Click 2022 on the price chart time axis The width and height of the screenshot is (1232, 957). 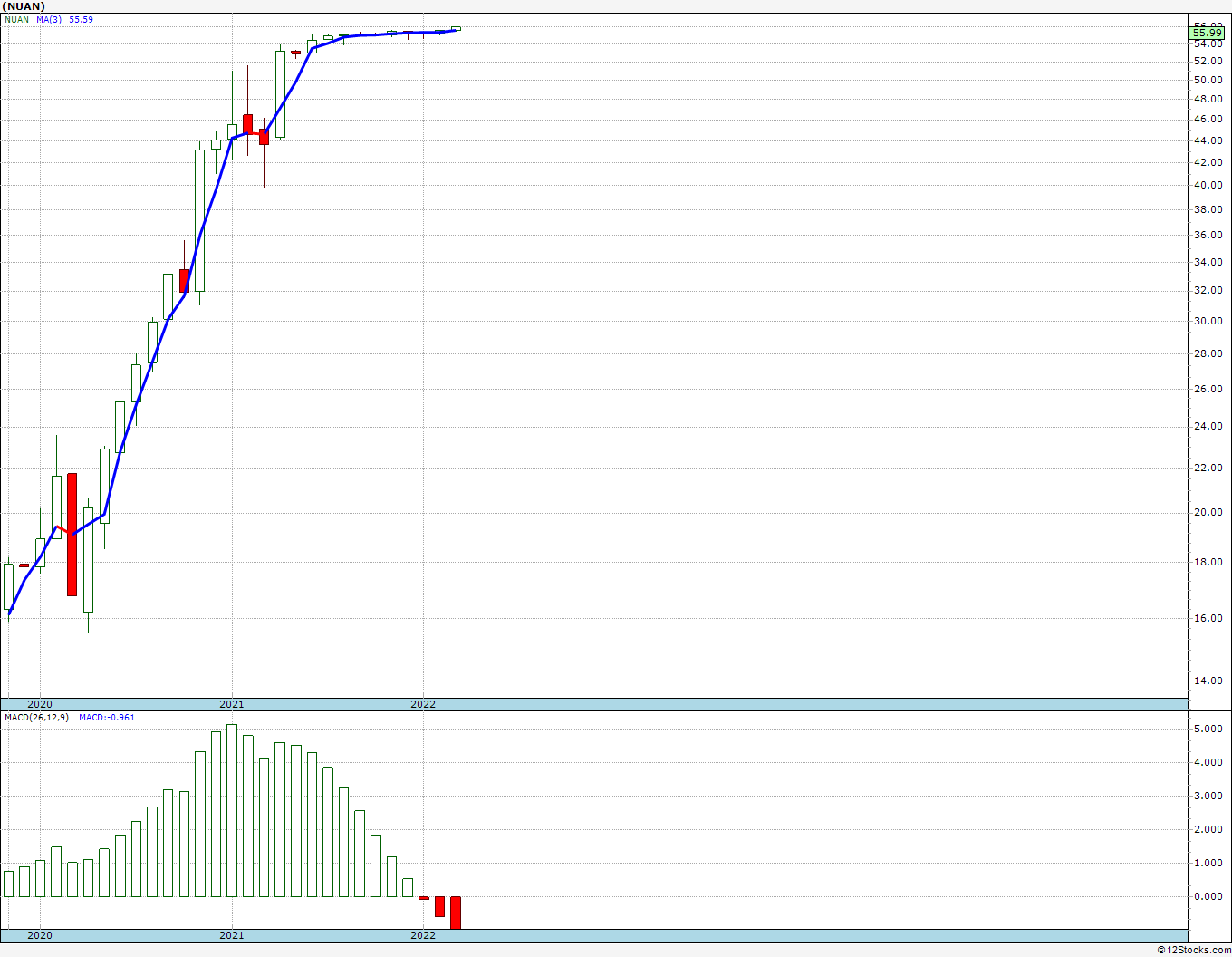(x=423, y=704)
